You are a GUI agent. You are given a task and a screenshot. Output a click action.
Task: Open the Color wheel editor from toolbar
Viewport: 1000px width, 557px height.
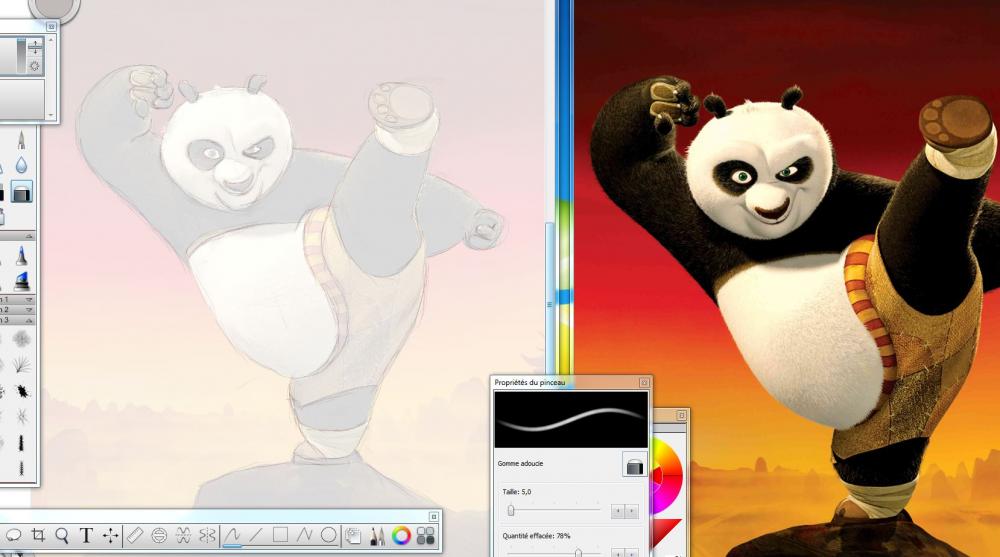pos(401,535)
